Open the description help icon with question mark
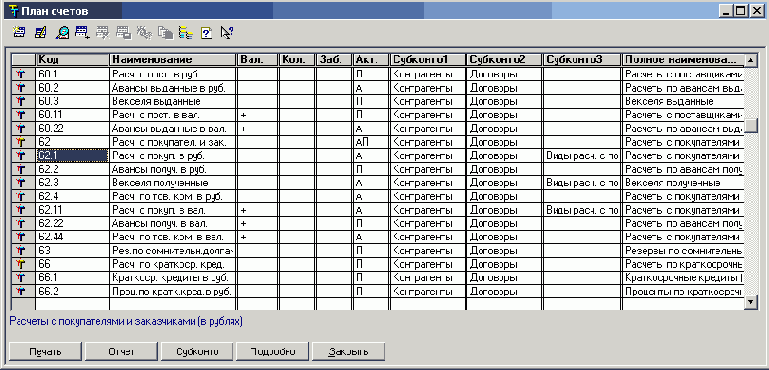This screenshot has height=370, width=769. [x=206, y=33]
